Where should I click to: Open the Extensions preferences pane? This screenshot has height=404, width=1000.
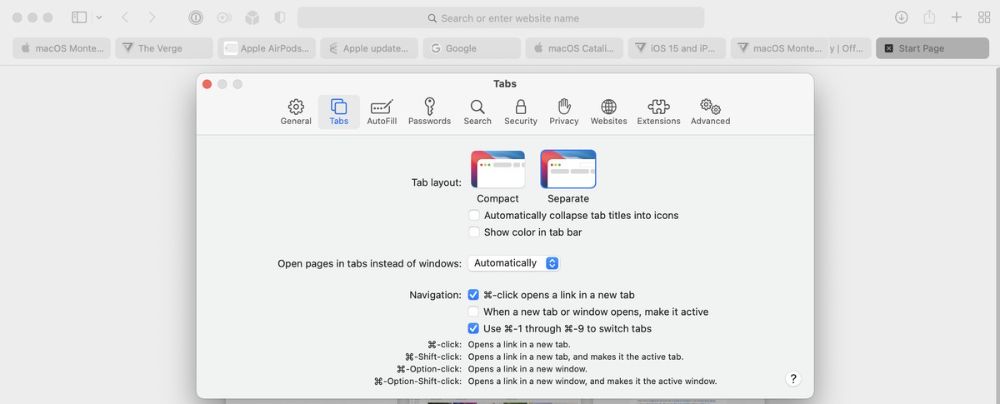click(x=658, y=111)
